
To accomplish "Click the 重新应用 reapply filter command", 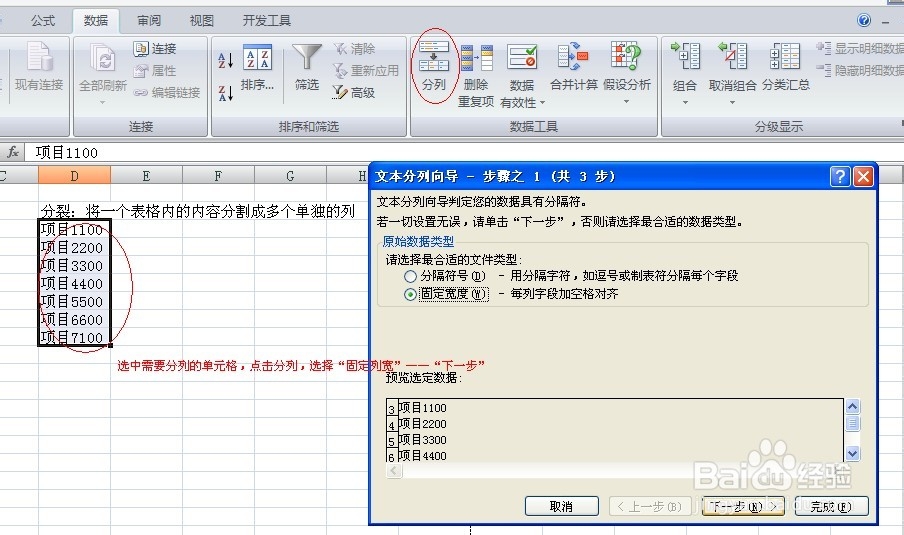I will (366, 71).
